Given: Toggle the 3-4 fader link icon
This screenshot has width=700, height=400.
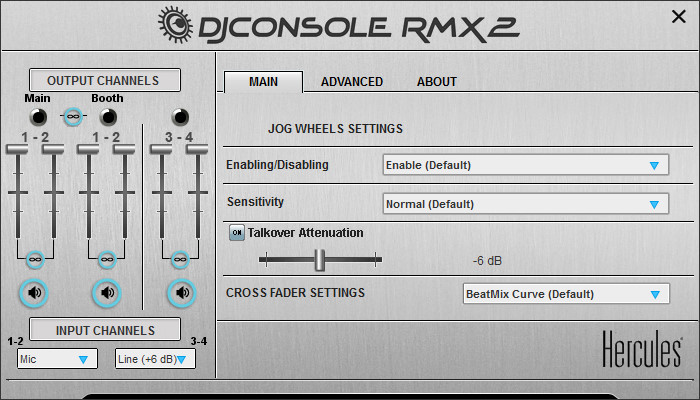Looking at the screenshot, I should [x=180, y=259].
